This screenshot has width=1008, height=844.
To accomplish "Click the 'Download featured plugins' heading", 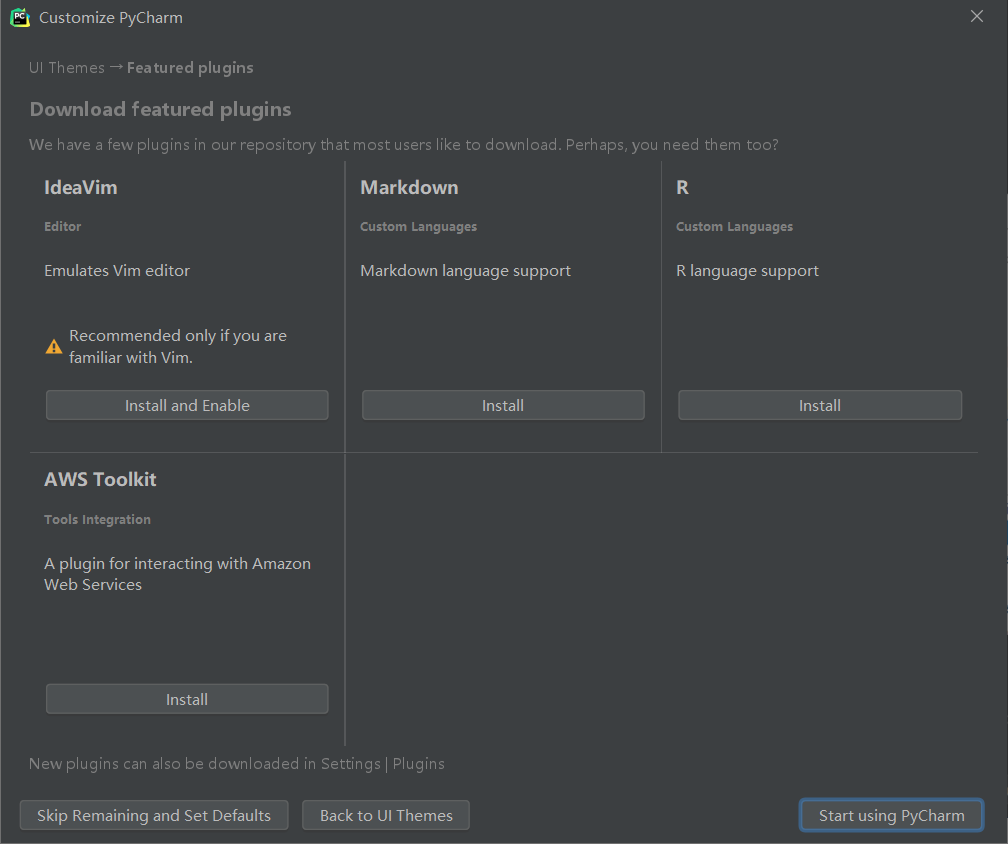I will pyautogui.click(x=160, y=109).
